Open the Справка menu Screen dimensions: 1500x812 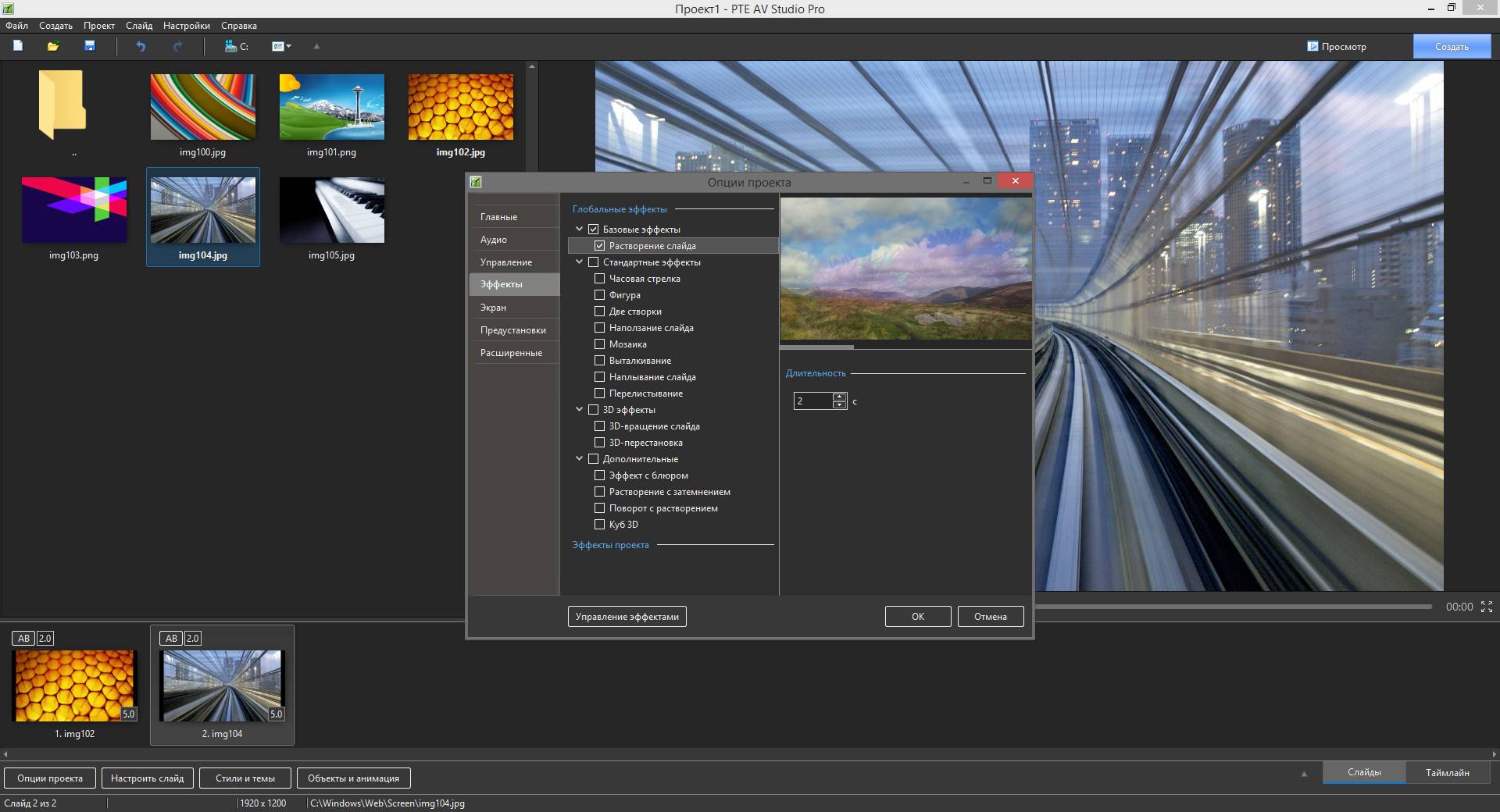point(239,26)
